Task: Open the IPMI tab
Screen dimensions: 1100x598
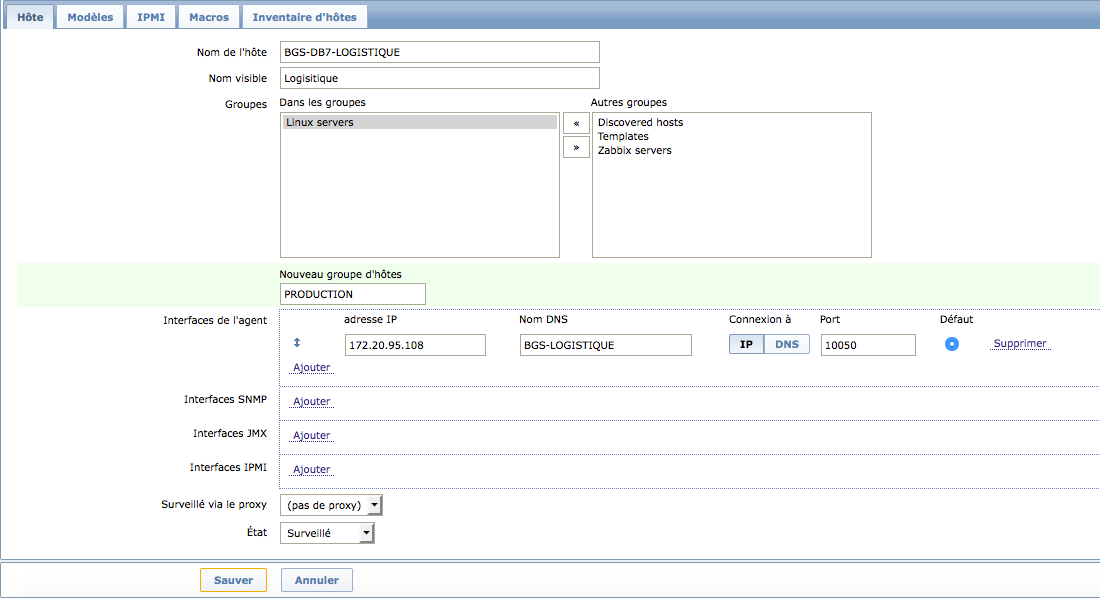Action: [x=151, y=16]
